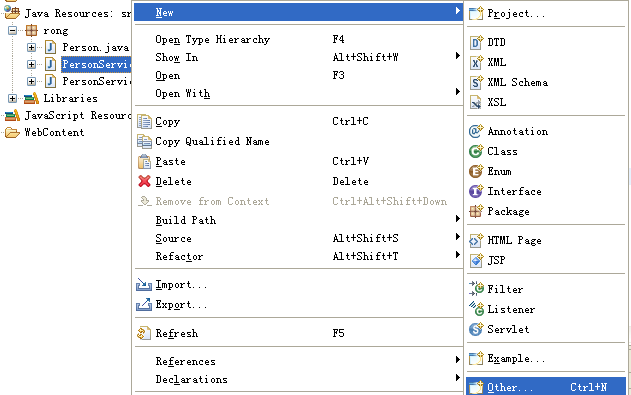
Task: Choose the new Annotation icon
Action: pos(476,131)
